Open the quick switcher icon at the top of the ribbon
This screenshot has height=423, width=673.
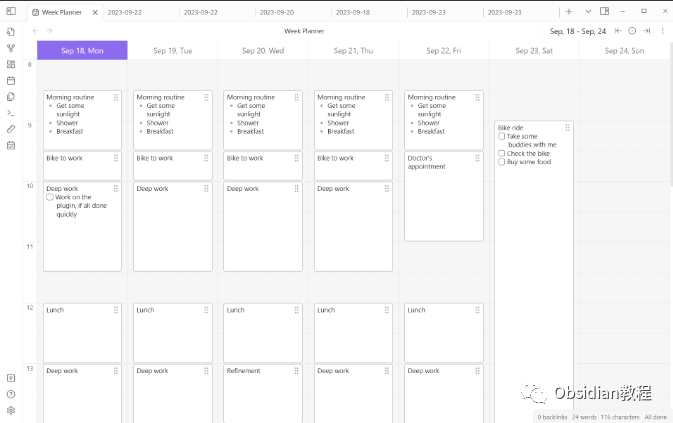[x=11, y=32]
